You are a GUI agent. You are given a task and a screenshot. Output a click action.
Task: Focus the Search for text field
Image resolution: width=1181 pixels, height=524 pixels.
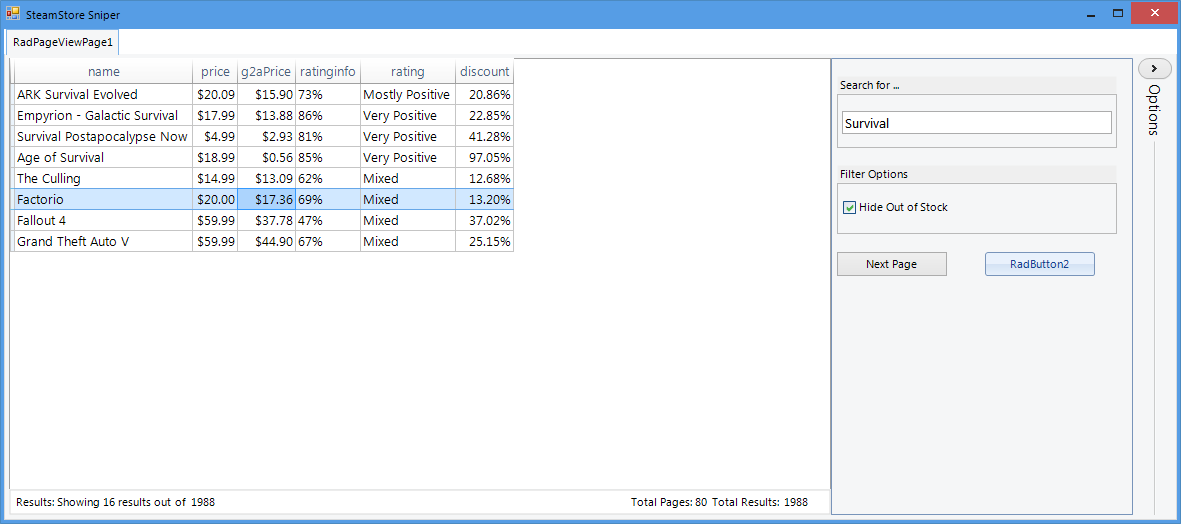tap(977, 123)
